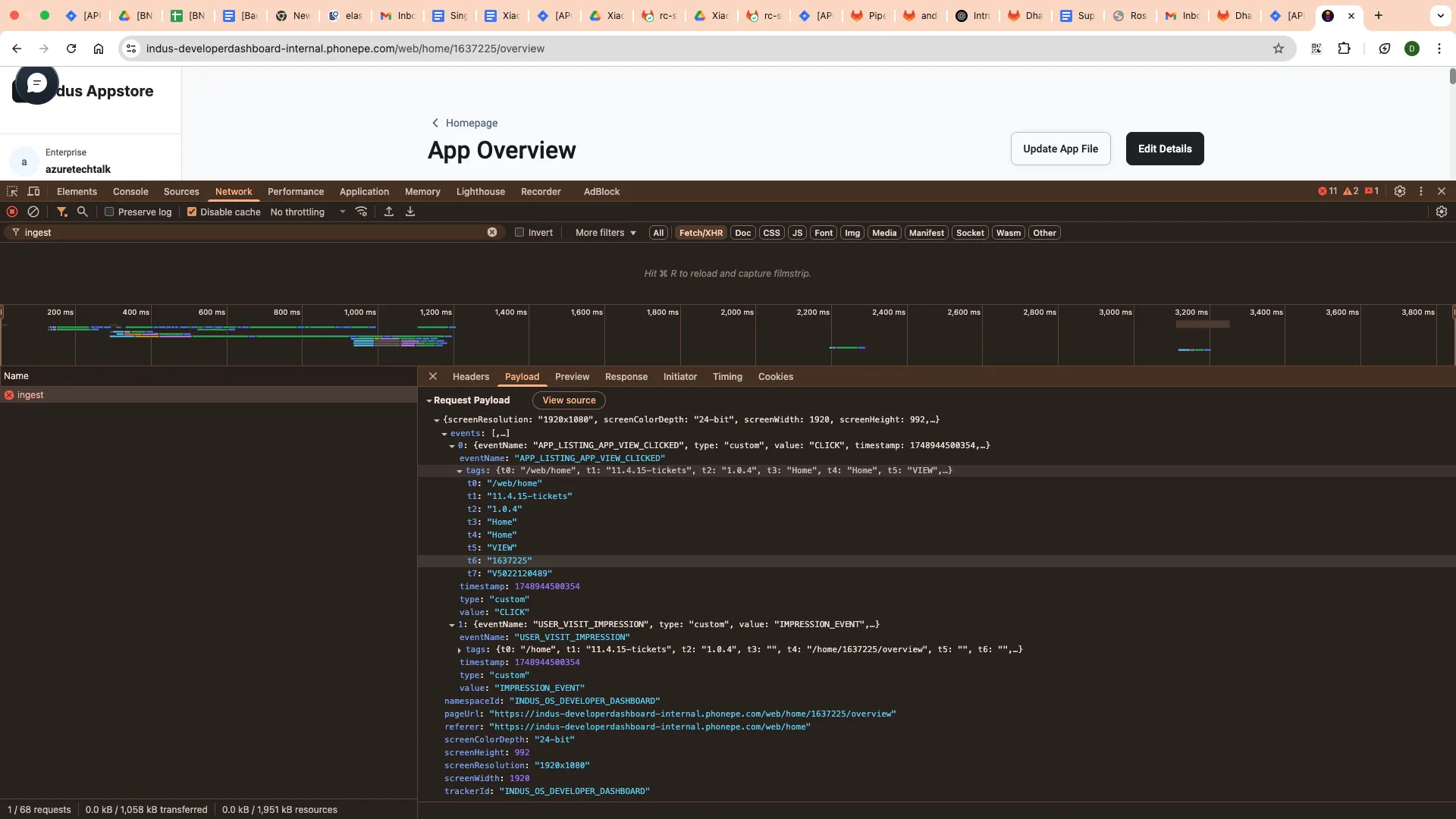Open the Response tab of request
The height and width of the screenshot is (819, 1456).
(626, 377)
